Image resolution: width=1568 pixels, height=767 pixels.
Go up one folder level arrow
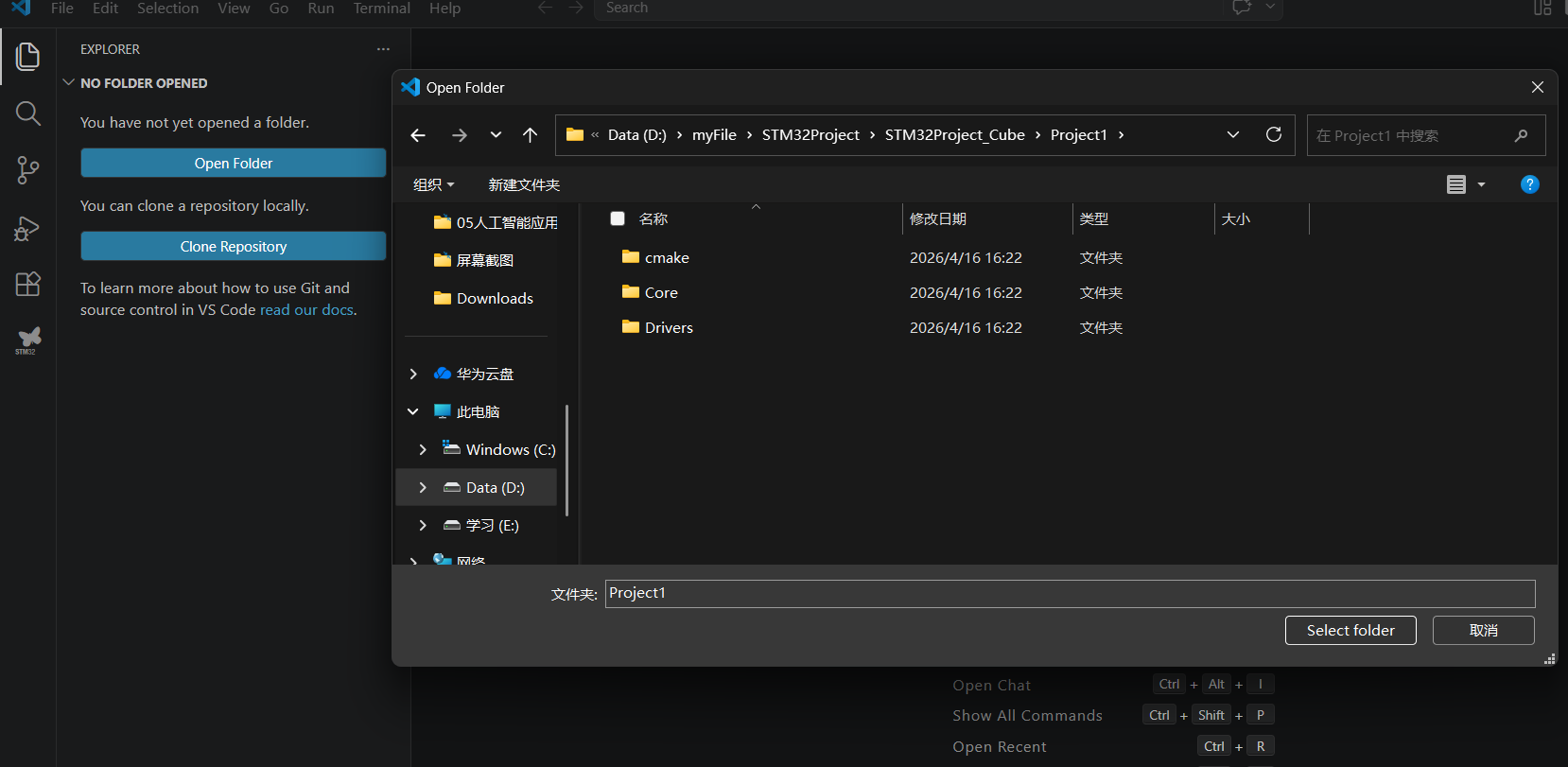click(530, 135)
